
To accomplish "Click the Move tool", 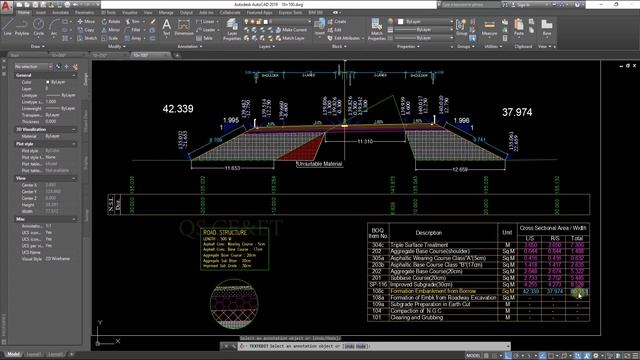I will pyautogui.click(x=86, y=21).
